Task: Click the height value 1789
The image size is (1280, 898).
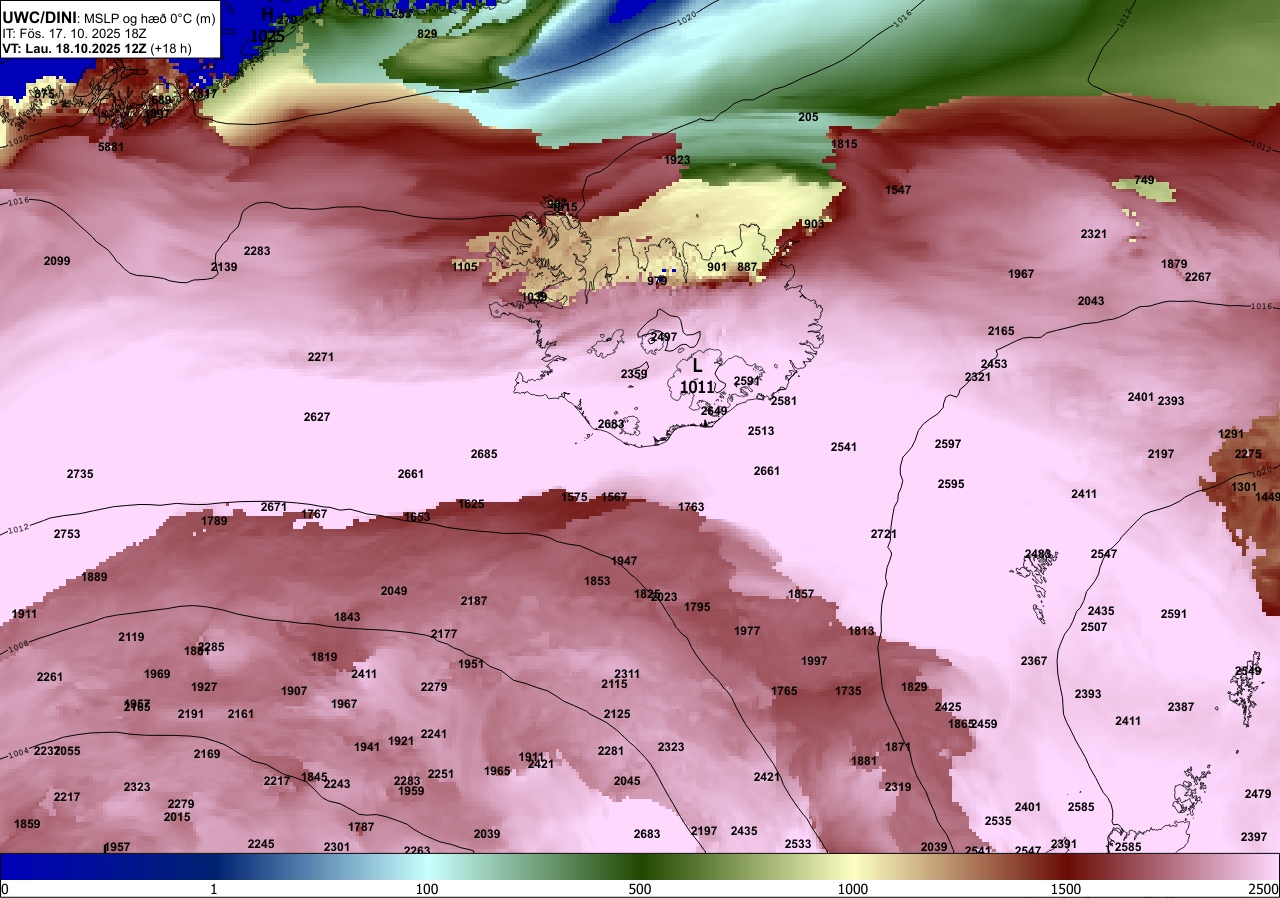Action: click(214, 521)
